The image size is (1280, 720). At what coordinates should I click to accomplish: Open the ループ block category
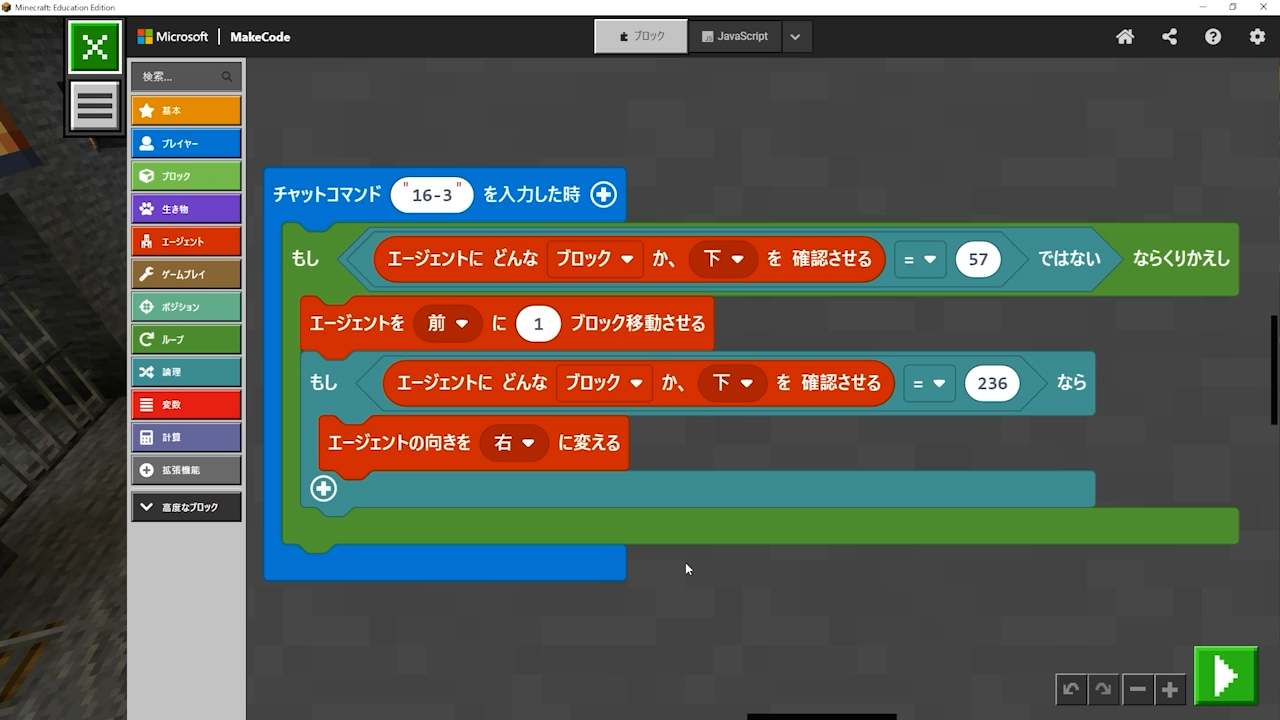click(186, 339)
